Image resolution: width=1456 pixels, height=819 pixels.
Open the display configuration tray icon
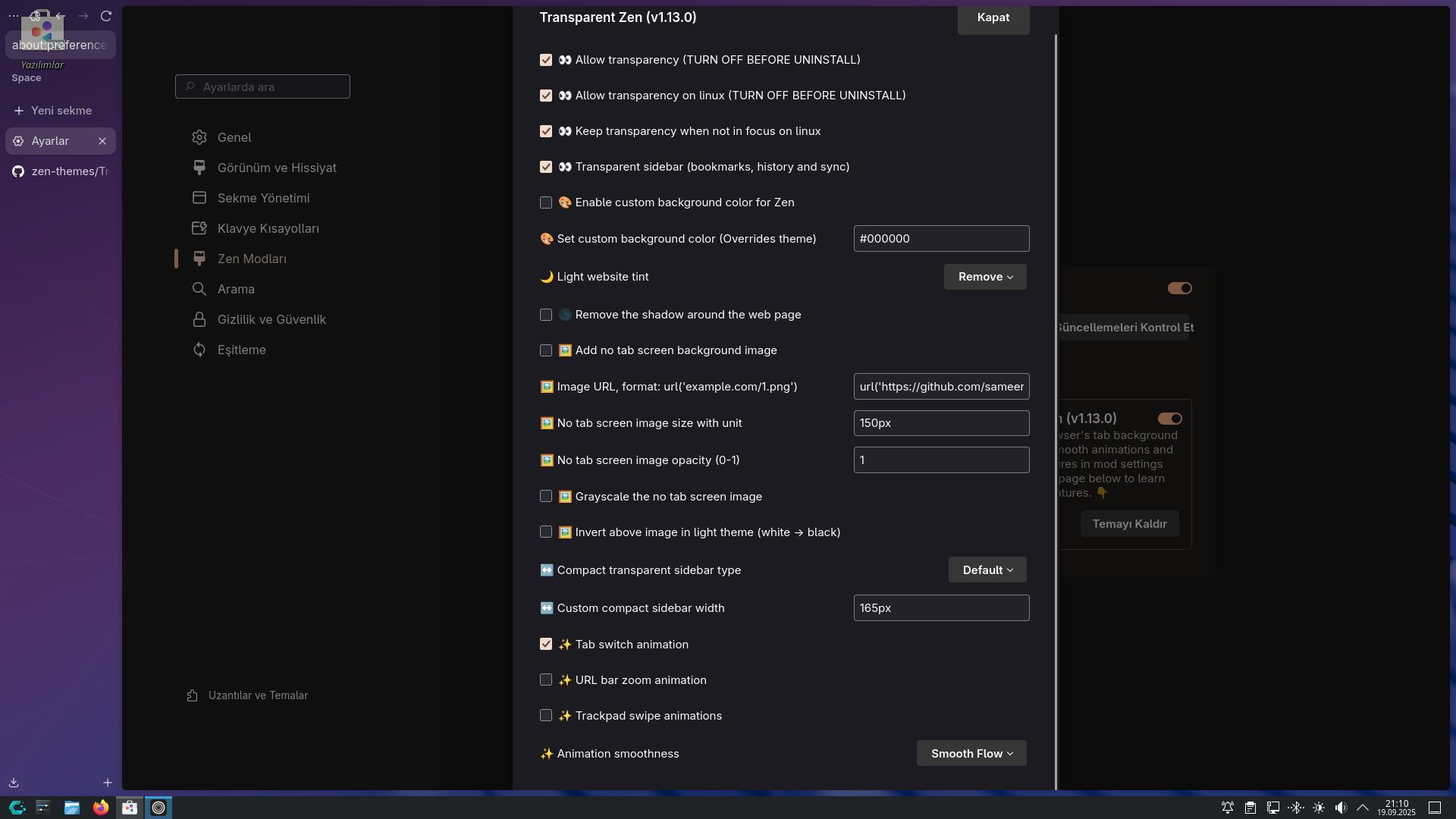coord(1273,808)
